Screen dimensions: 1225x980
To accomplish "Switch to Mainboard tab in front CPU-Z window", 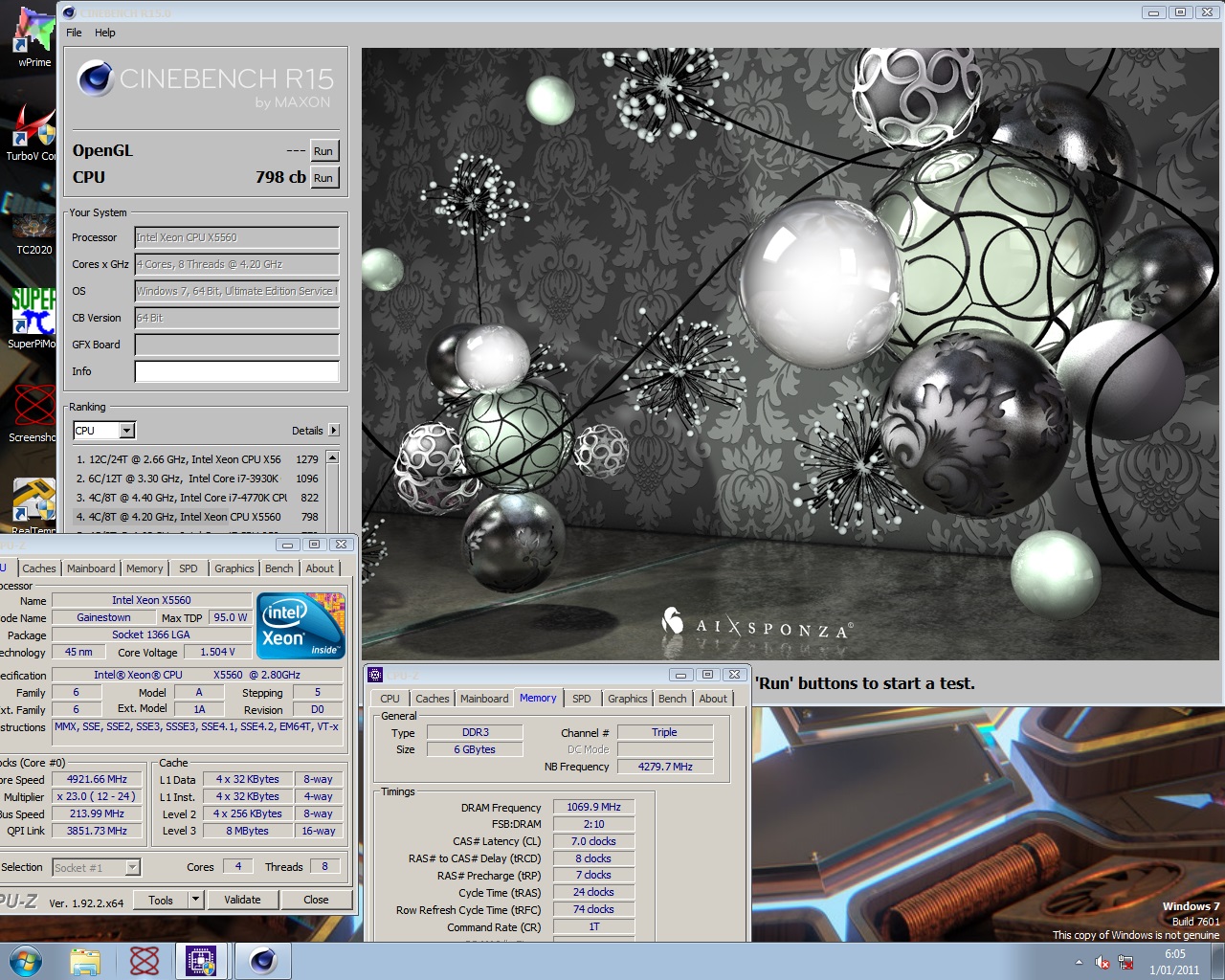I will click(x=91, y=568).
